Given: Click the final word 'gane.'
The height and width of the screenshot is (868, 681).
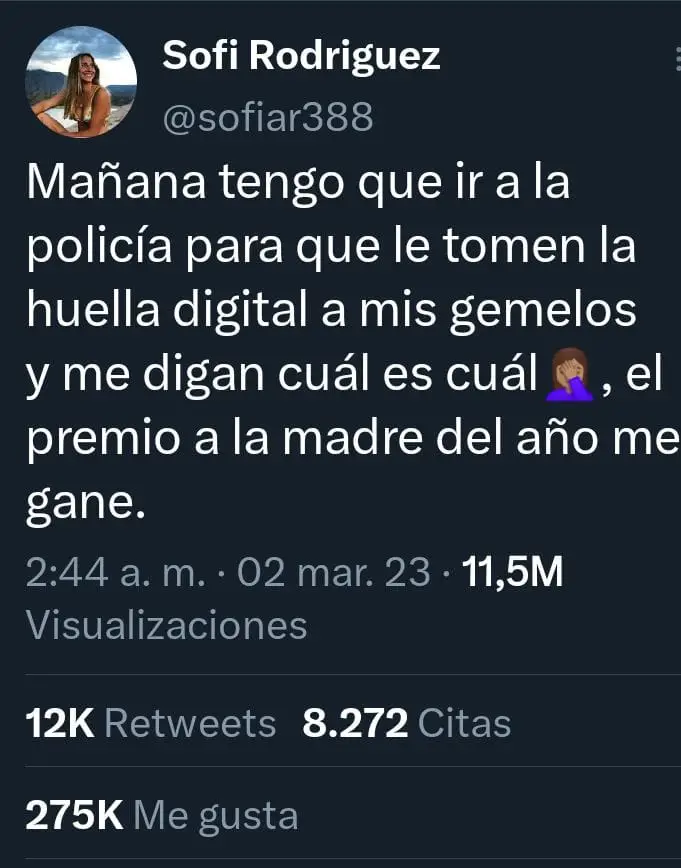Looking at the screenshot, I should pyautogui.click(x=86, y=505).
